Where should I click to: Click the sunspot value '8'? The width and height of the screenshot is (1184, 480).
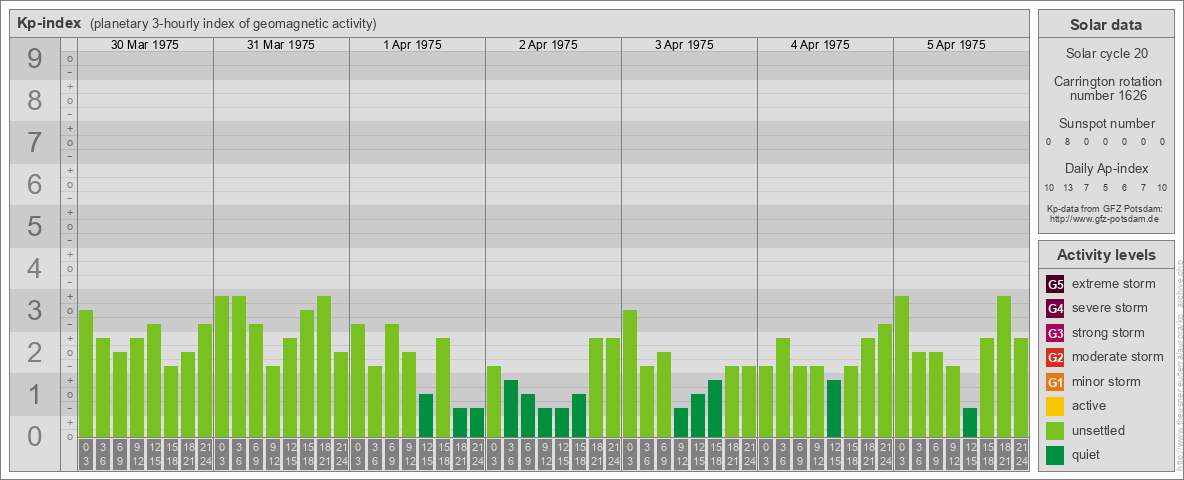1068,142
